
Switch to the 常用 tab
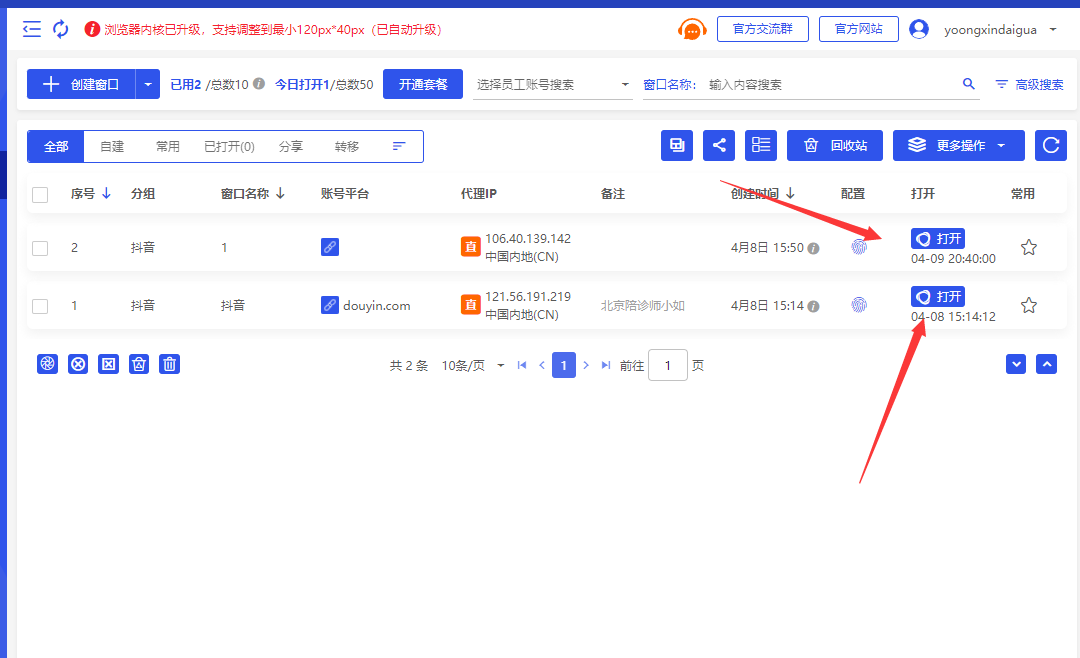167,146
